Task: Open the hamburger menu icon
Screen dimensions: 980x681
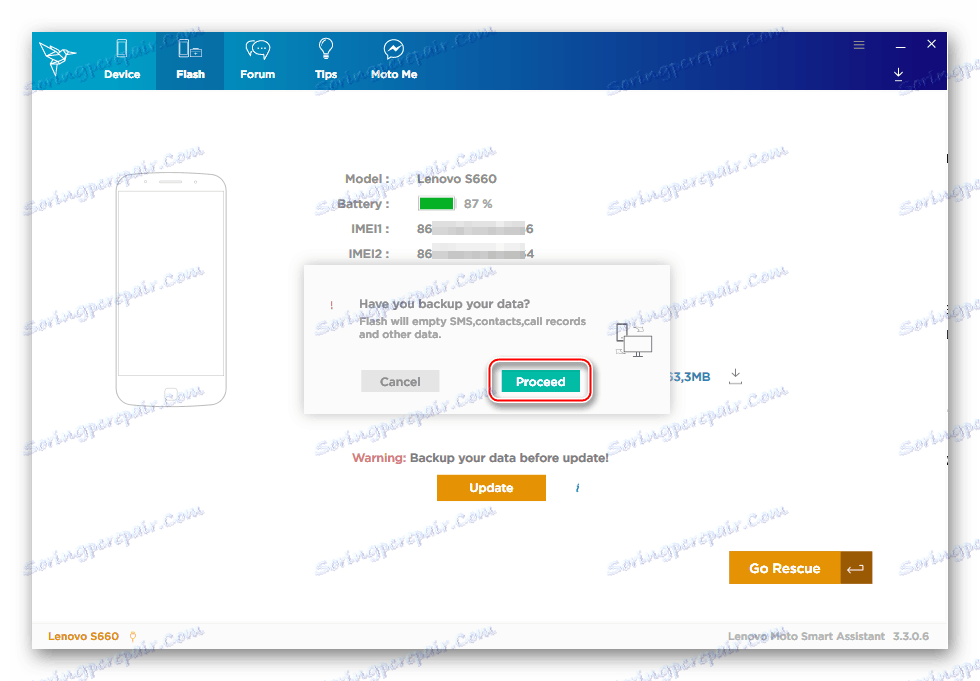Action: point(859,45)
